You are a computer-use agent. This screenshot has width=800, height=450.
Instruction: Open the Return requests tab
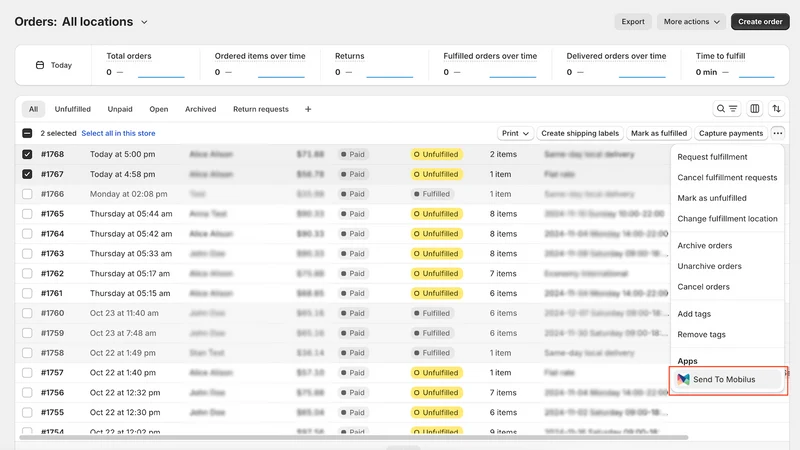tap(261, 109)
